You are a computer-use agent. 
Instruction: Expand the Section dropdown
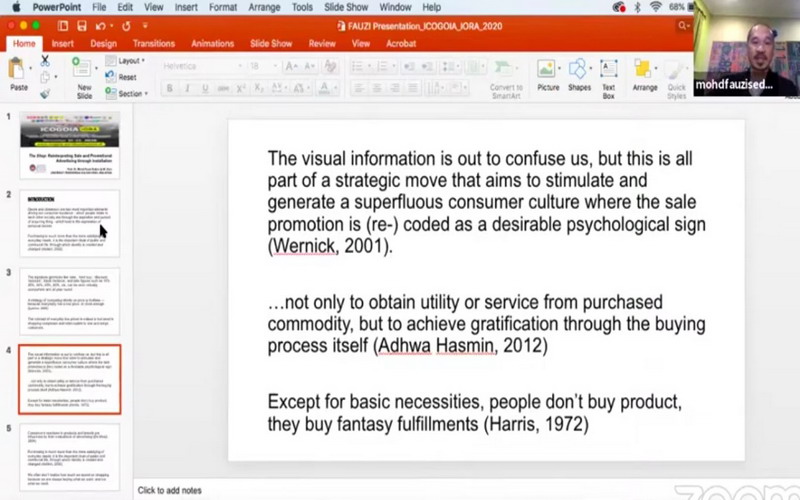pos(128,93)
